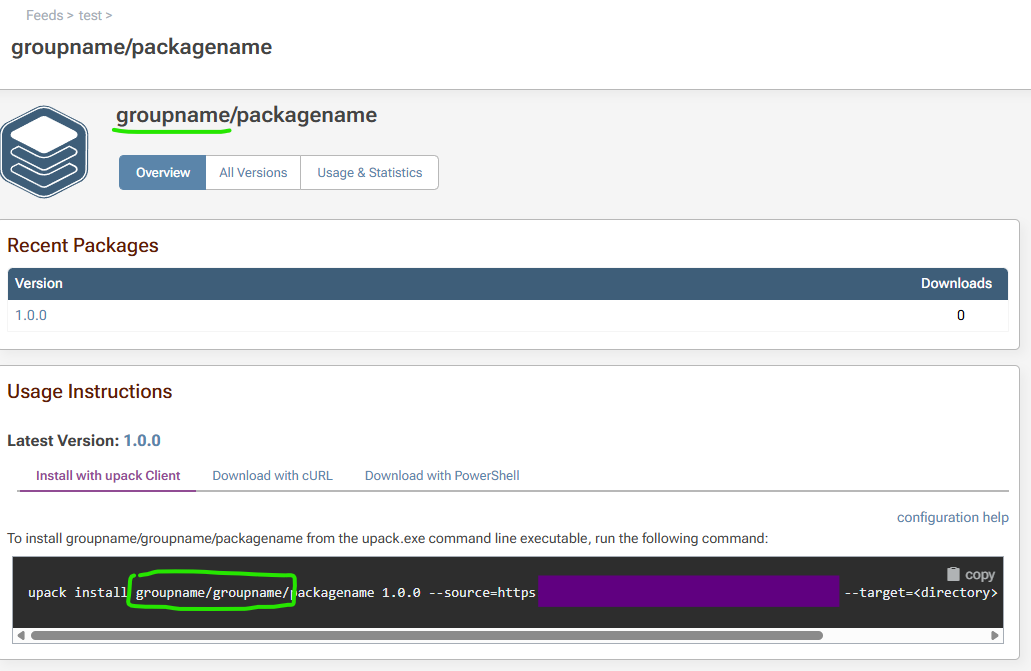
Task: Select the Overview tab
Action: (163, 172)
